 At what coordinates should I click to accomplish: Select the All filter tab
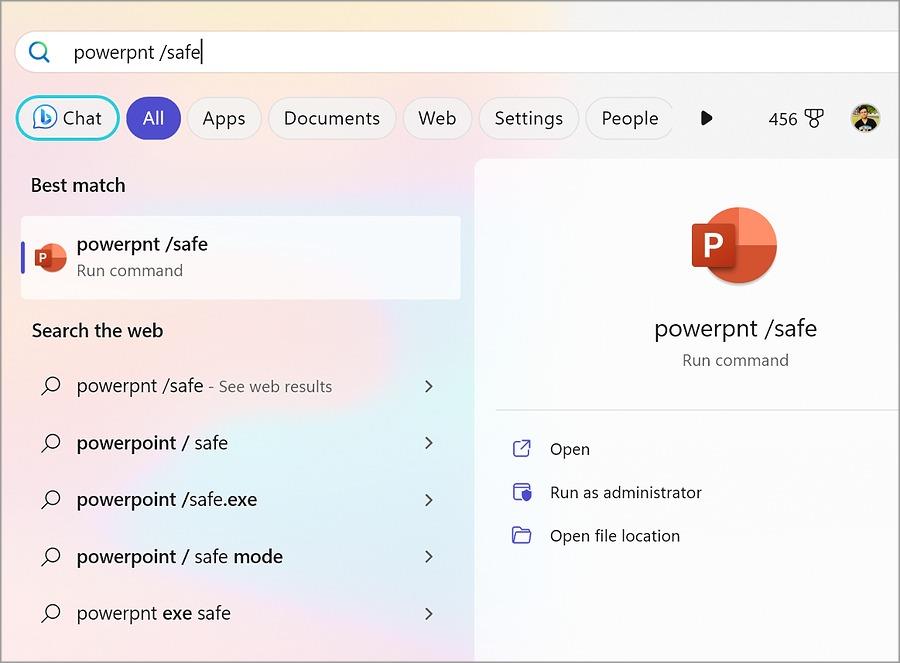(153, 118)
